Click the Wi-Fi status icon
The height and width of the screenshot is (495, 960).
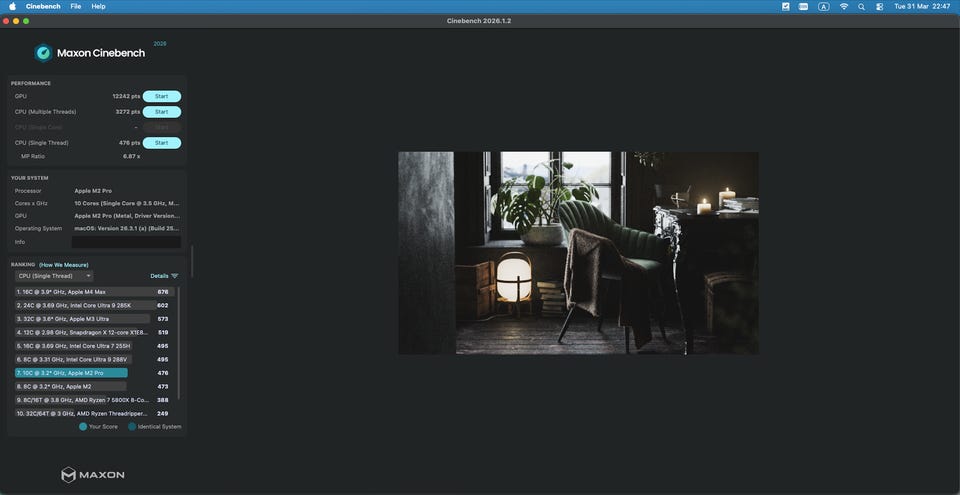843,6
